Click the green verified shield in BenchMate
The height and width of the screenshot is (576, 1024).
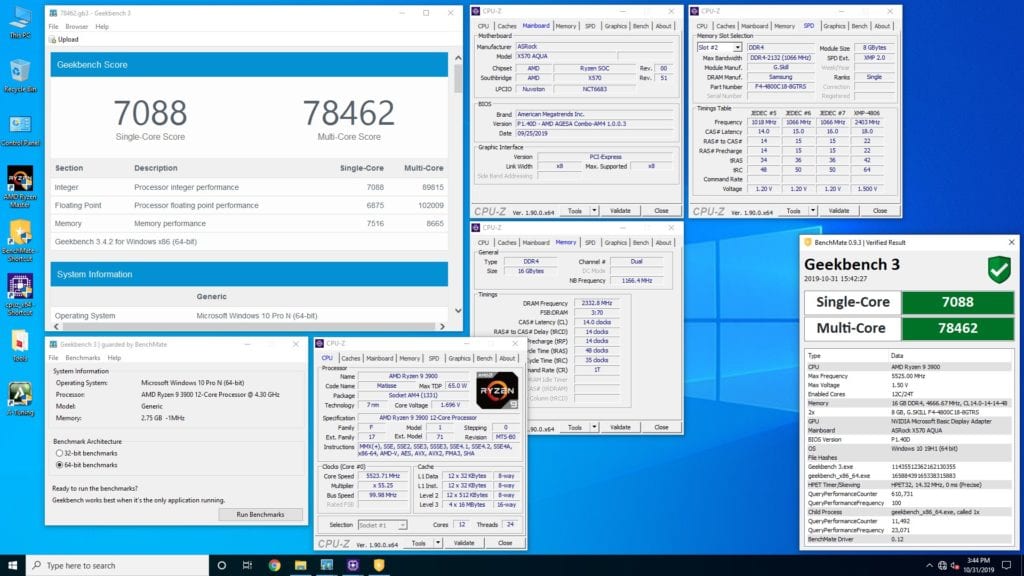tap(999, 270)
